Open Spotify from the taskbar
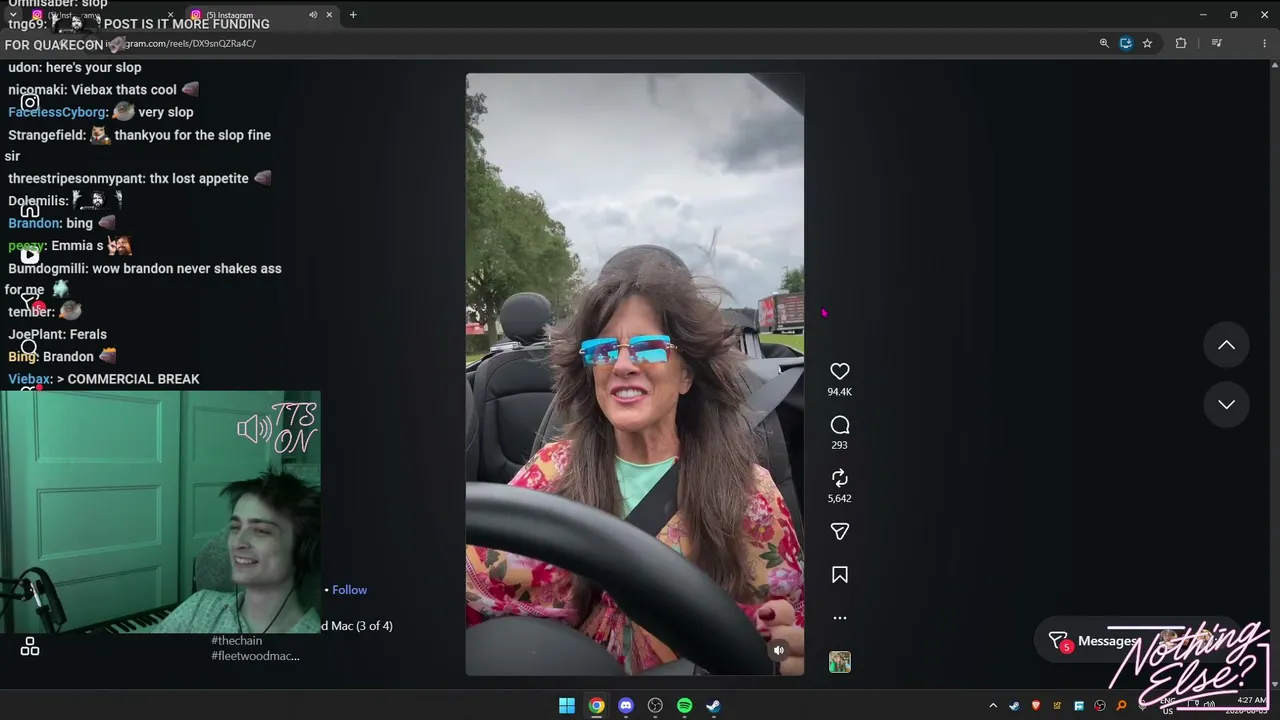1280x720 pixels. coord(684,706)
